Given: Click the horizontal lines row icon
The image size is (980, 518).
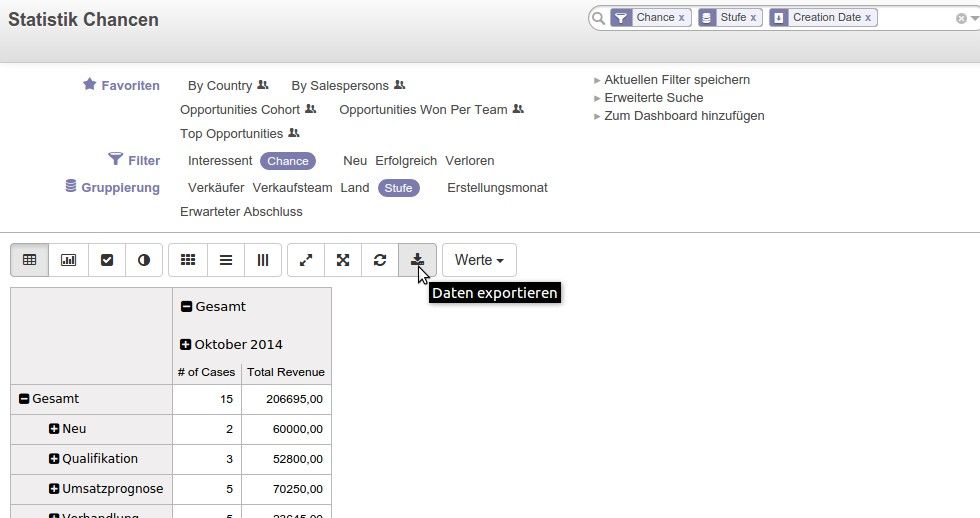Looking at the screenshot, I should click(x=226, y=260).
